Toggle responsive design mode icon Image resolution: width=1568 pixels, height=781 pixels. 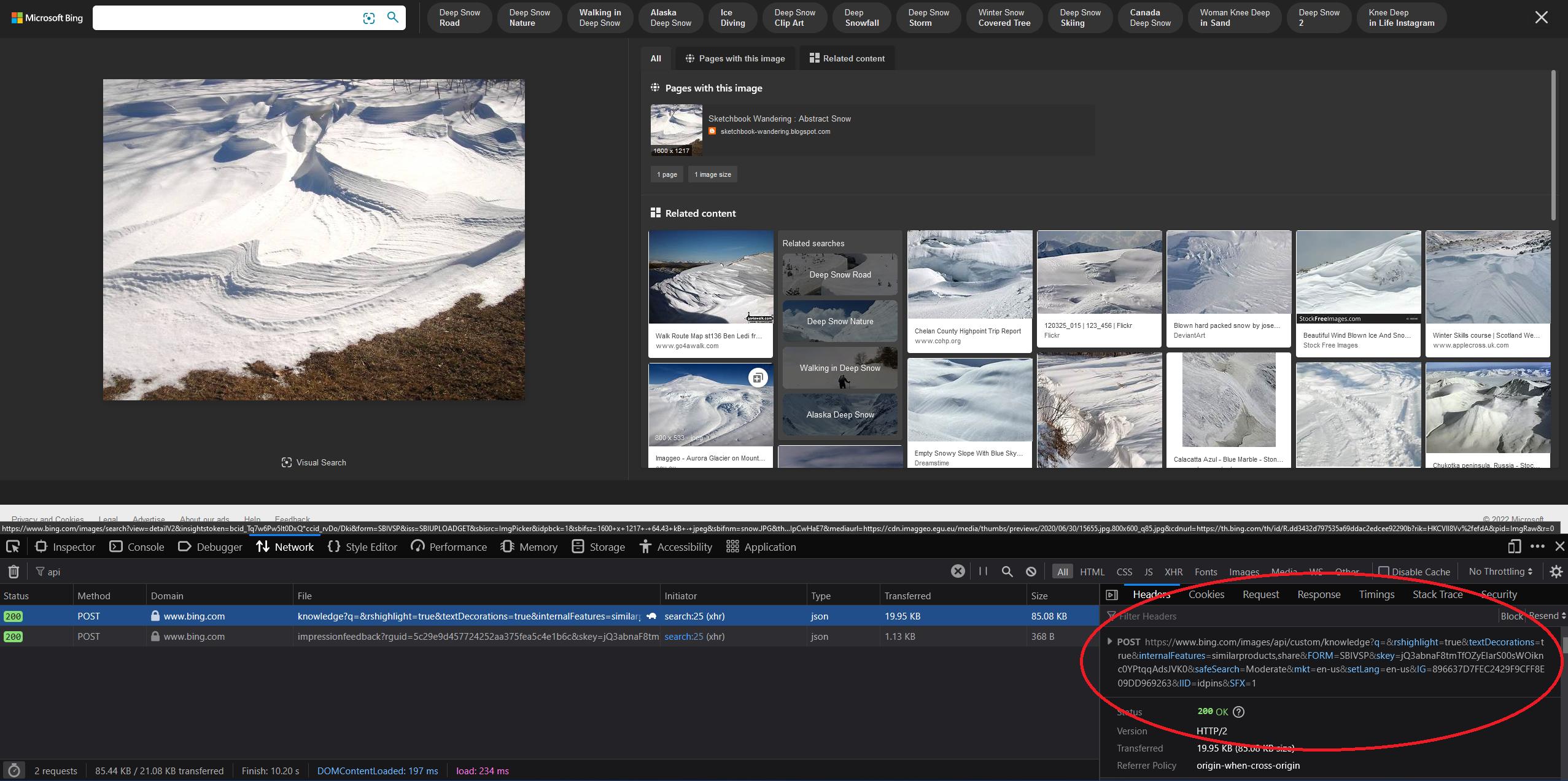pos(1514,546)
